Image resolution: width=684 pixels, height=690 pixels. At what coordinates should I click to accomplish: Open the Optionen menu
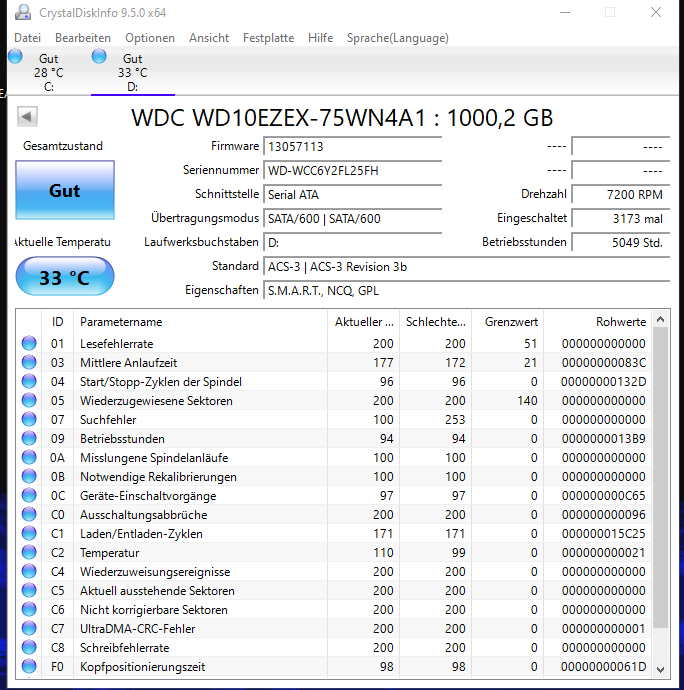click(150, 38)
